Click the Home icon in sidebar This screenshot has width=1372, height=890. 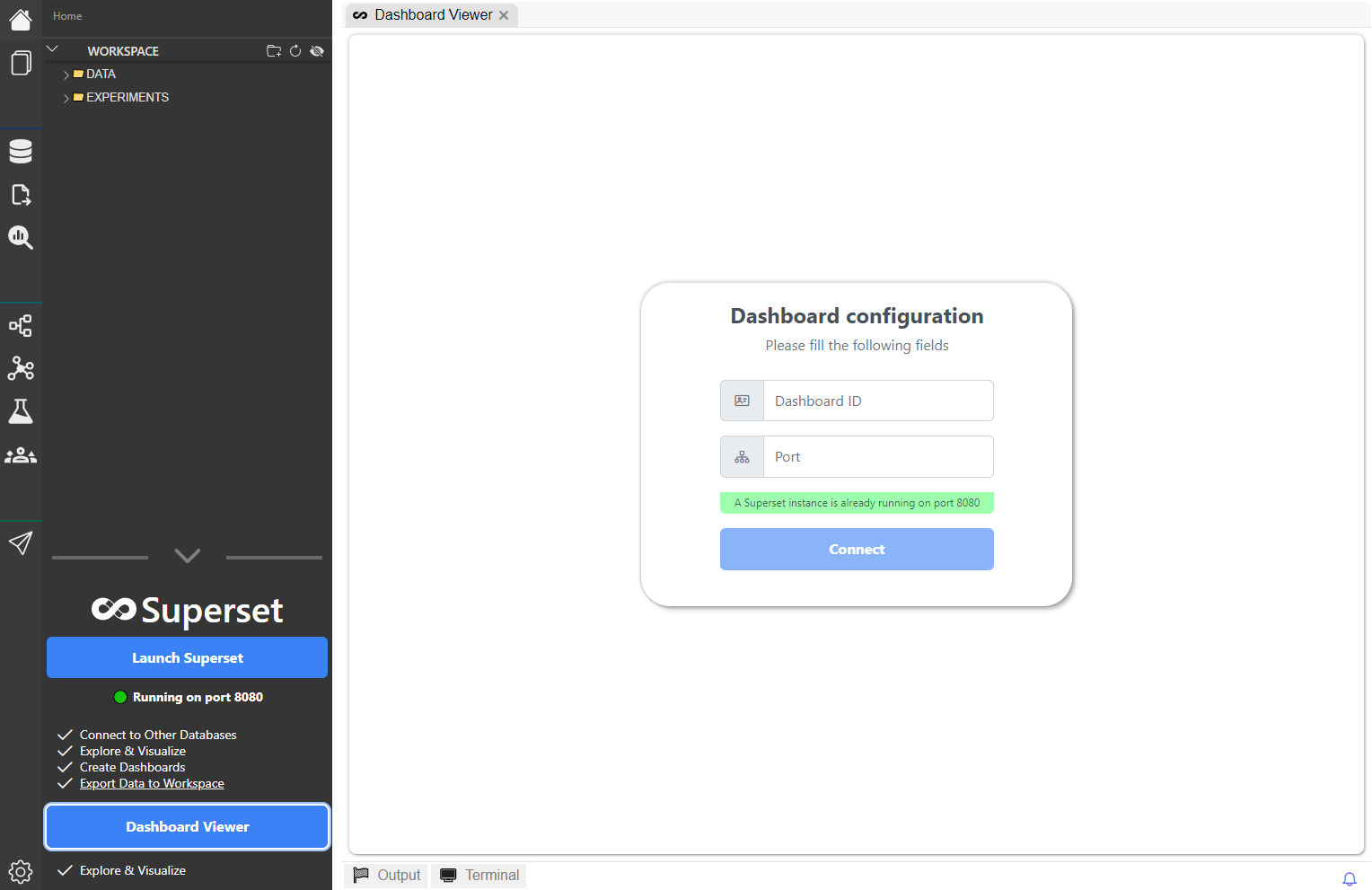tap(21, 20)
